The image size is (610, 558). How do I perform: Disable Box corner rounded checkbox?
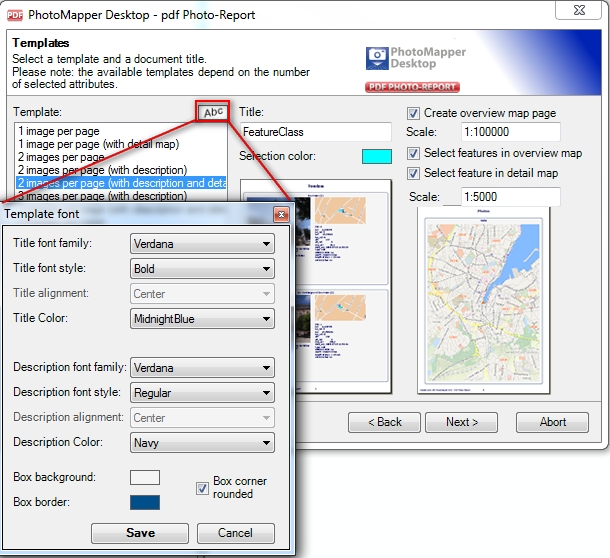203,487
